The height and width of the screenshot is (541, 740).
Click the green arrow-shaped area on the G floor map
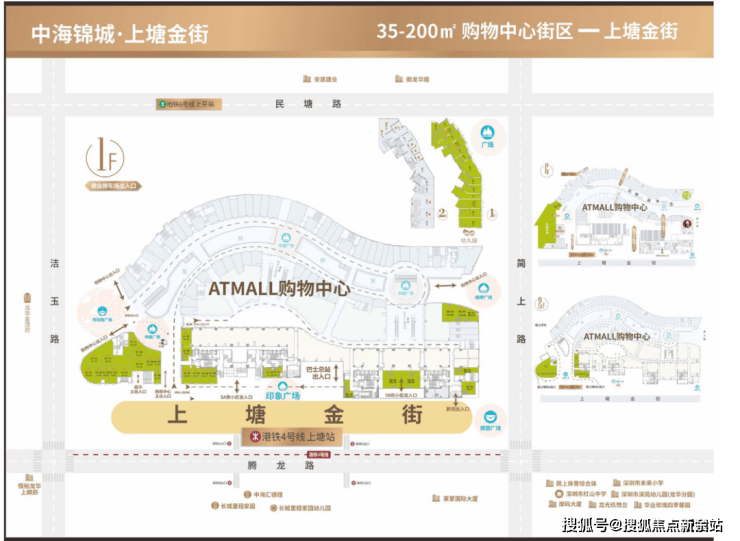click(x=547, y=225)
